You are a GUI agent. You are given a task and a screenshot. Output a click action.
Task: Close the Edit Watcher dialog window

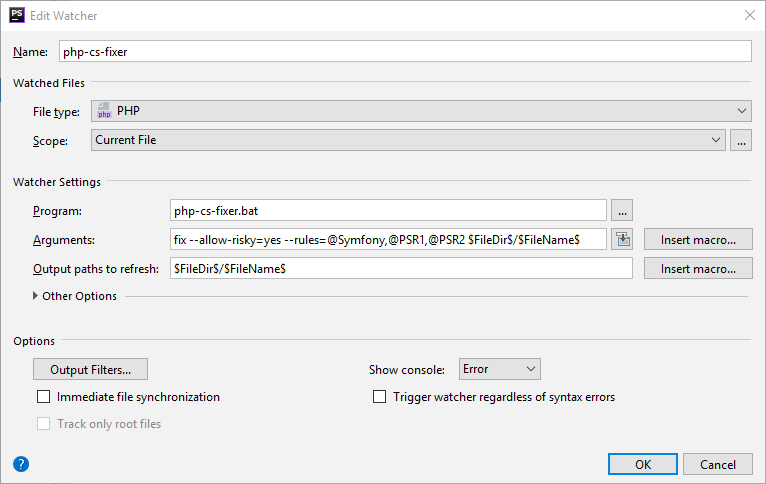pos(749,15)
